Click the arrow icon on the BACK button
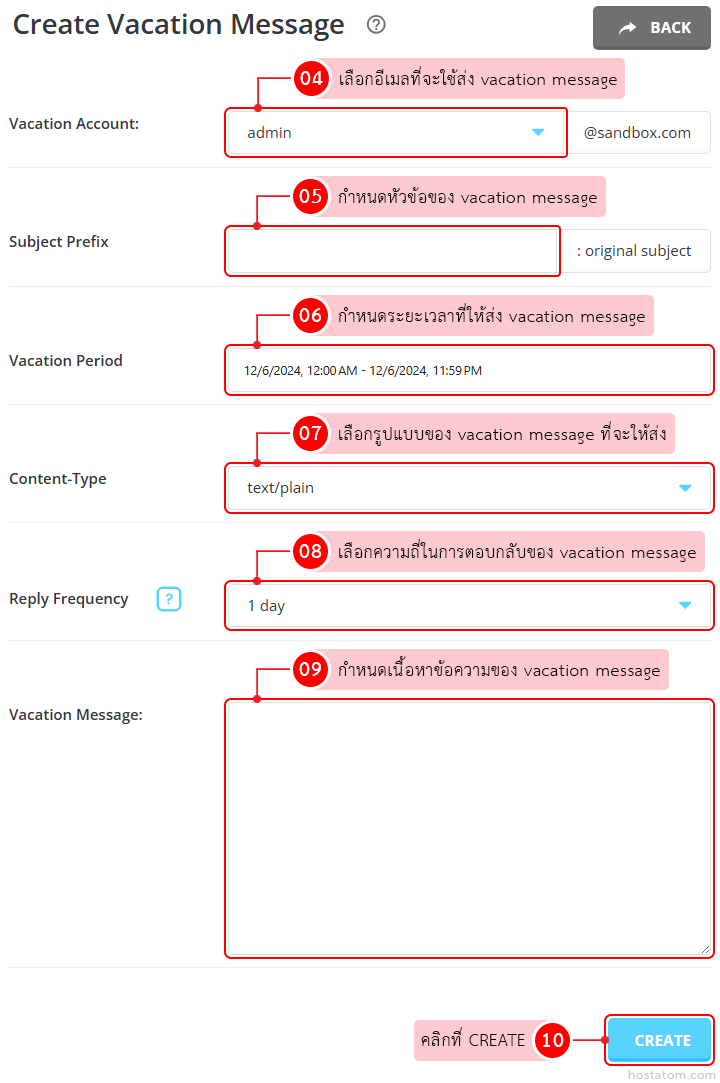This screenshot has width=720, height=1083. pyautogui.click(x=628, y=28)
